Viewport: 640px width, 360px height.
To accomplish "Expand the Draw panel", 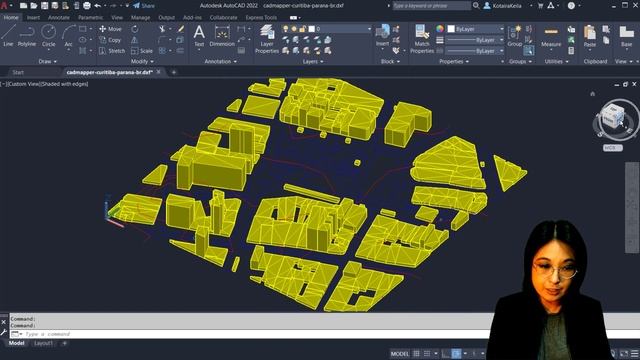I will coord(48,61).
